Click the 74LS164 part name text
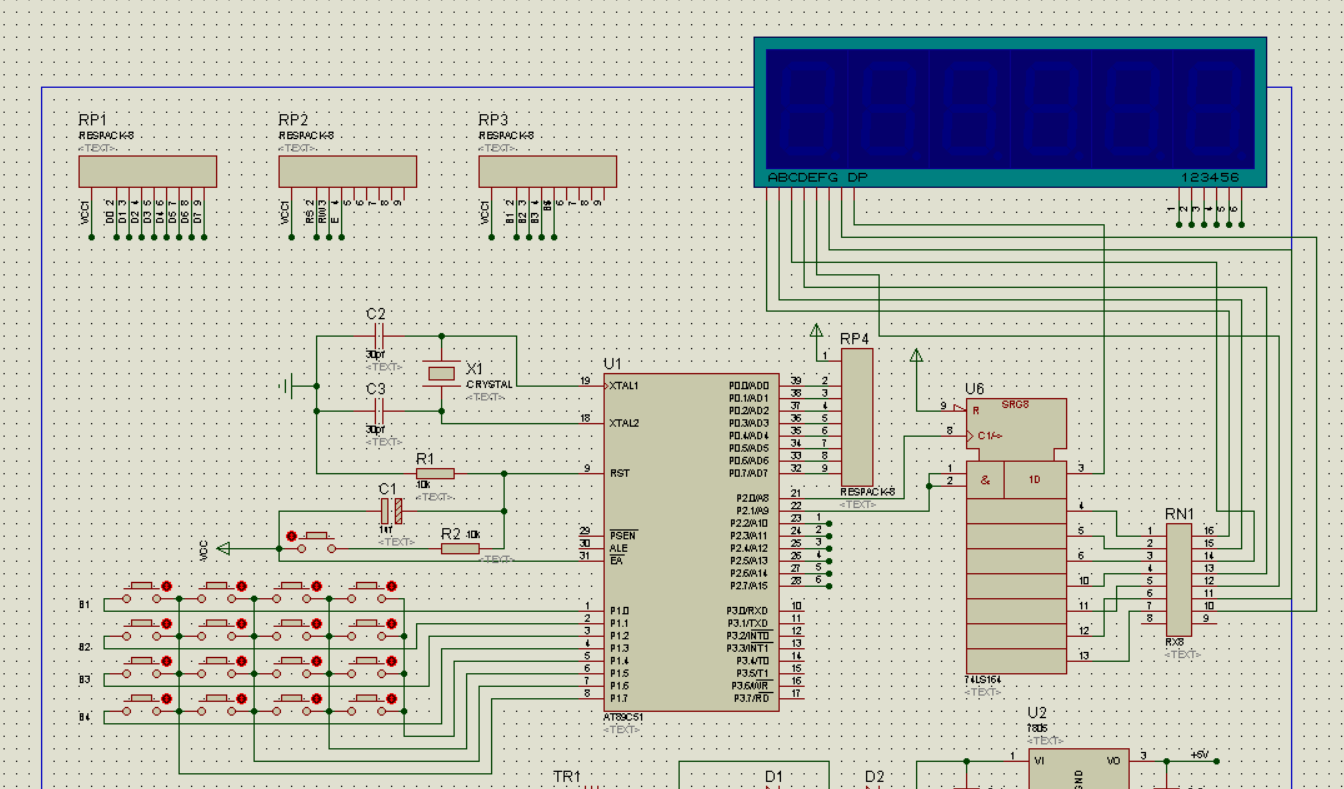 pos(983,680)
